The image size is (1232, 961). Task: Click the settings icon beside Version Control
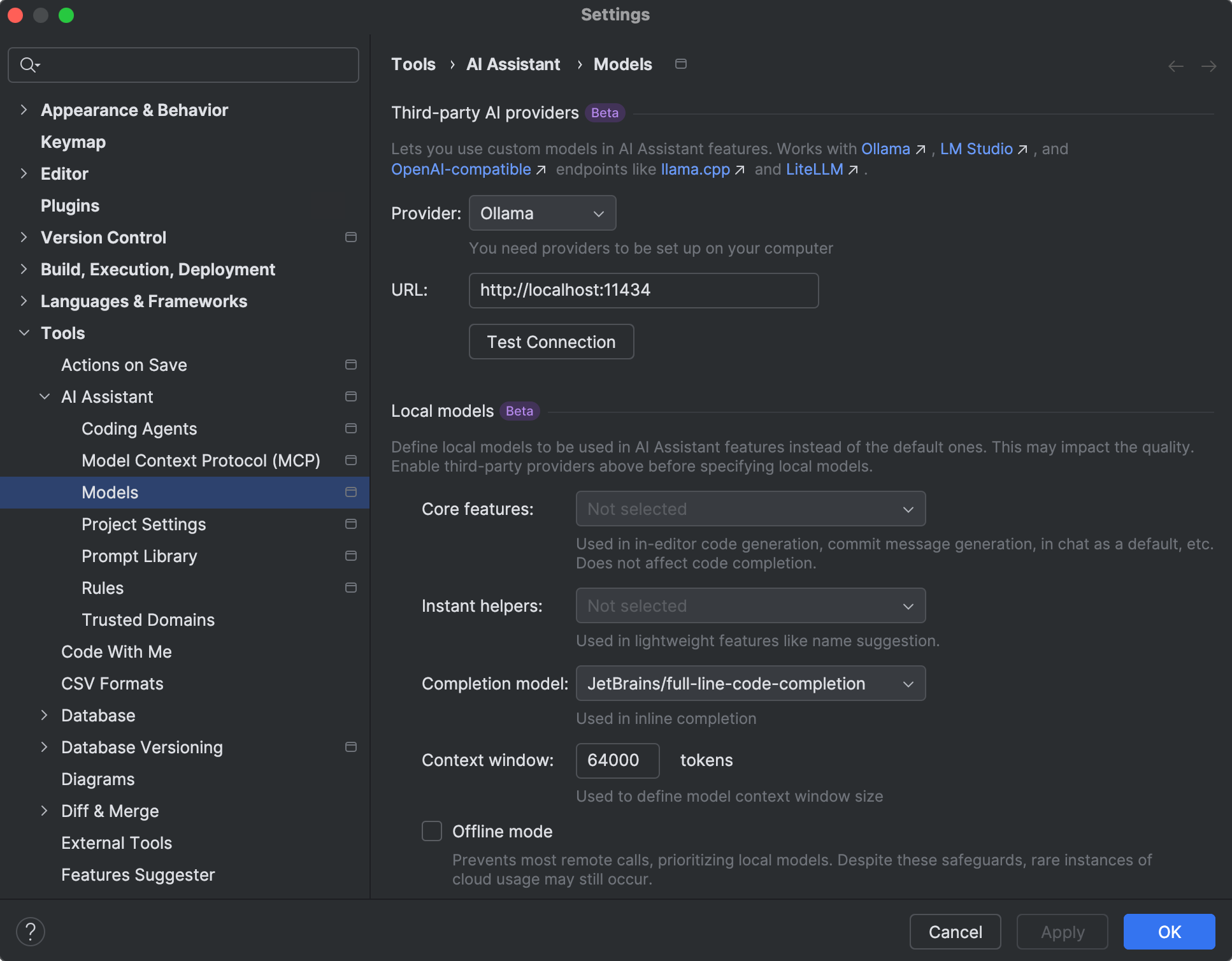click(x=351, y=237)
